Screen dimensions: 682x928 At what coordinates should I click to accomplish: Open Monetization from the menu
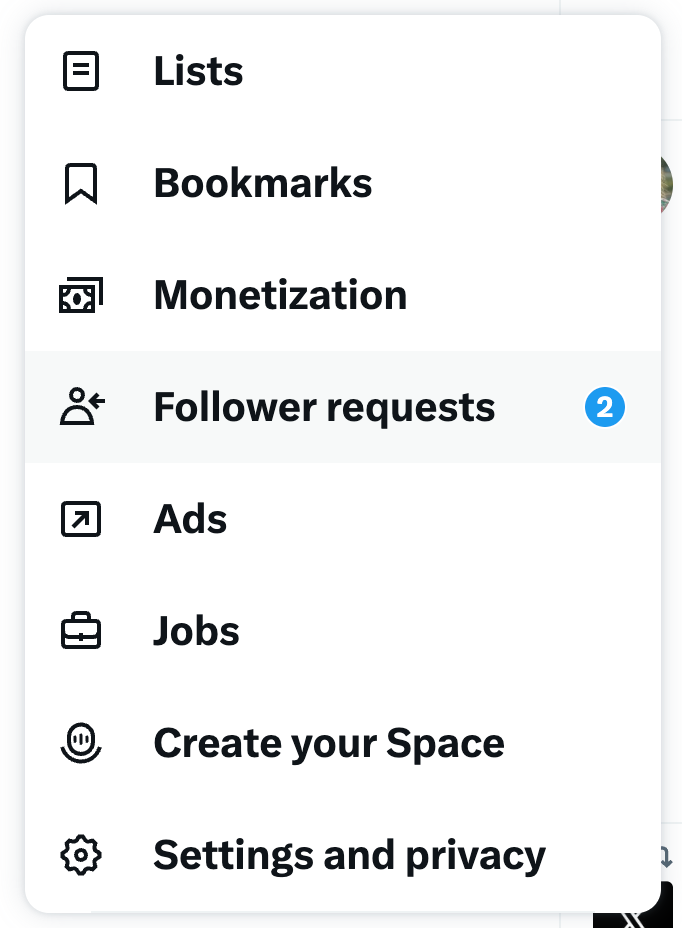280,295
